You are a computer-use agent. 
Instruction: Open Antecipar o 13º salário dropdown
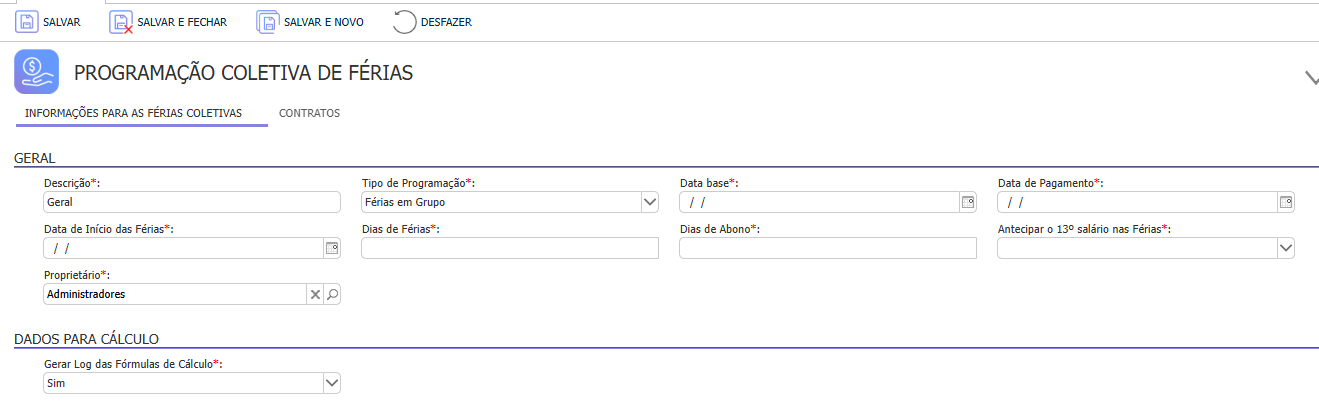click(x=1285, y=248)
